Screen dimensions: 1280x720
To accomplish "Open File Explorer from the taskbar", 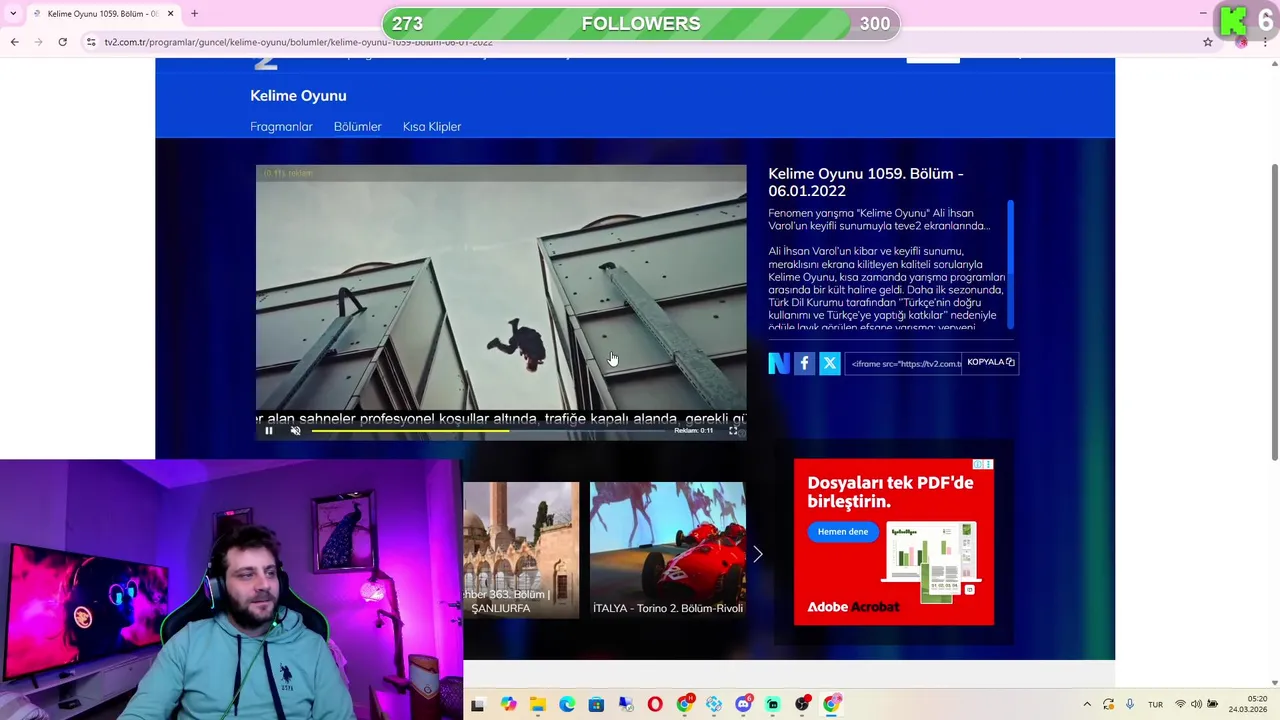I will [x=537, y=704].
